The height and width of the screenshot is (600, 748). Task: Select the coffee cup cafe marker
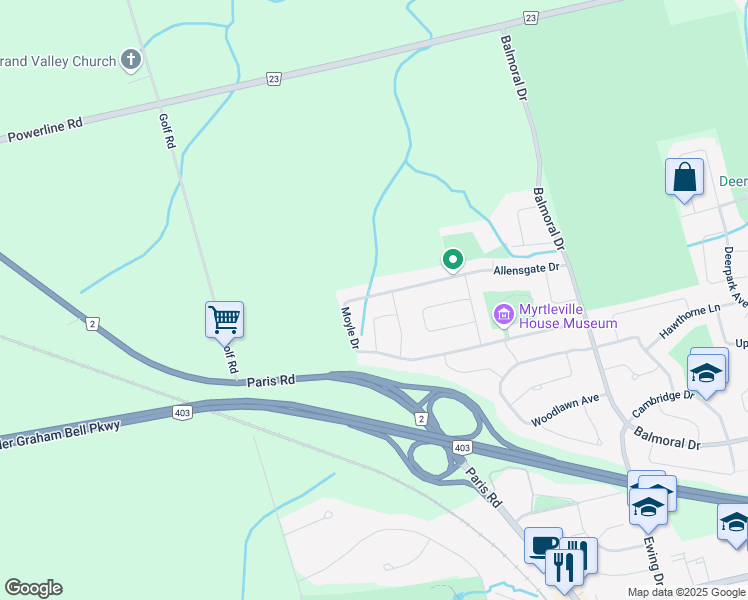(x=543, y=548)
